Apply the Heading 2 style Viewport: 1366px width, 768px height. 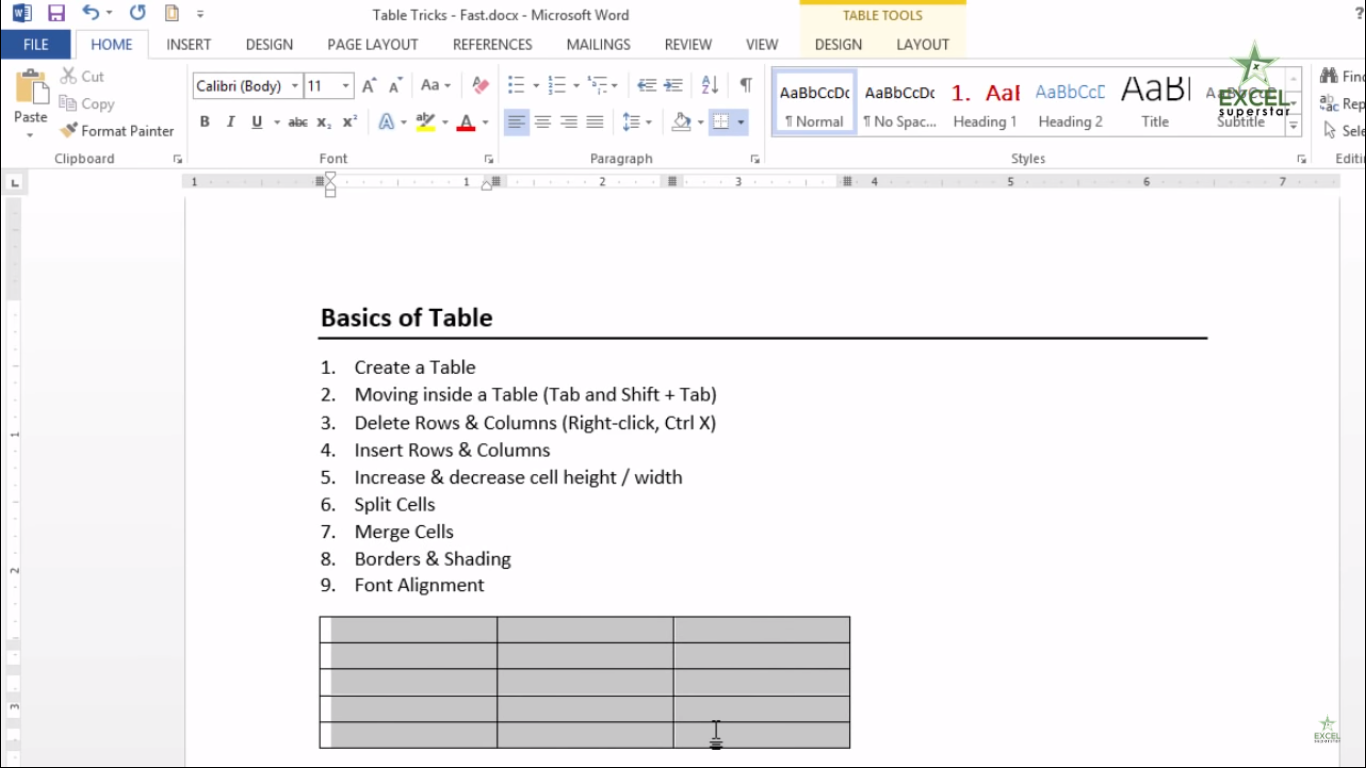point(1070,102)
